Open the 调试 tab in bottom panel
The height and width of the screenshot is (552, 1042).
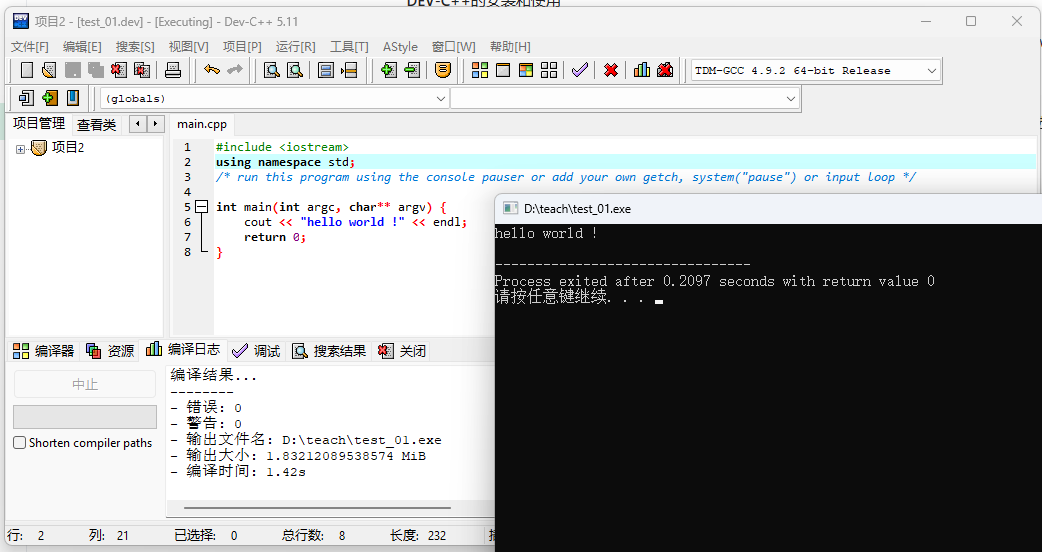pos(256,351)
